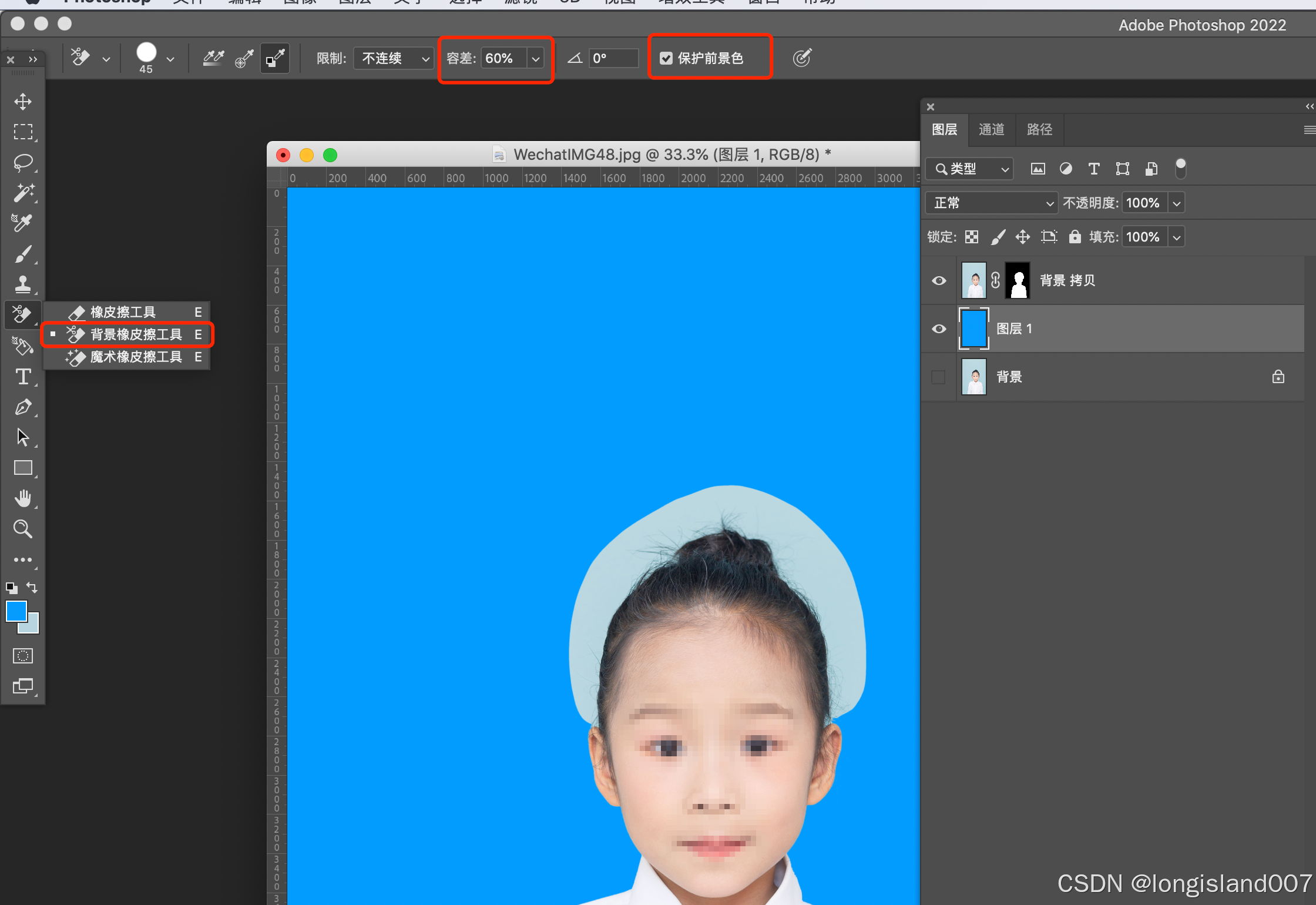1316x905 pixels.
Task: Toggle the 保护前景色 checkbox
Action: (x=666, y=58)
